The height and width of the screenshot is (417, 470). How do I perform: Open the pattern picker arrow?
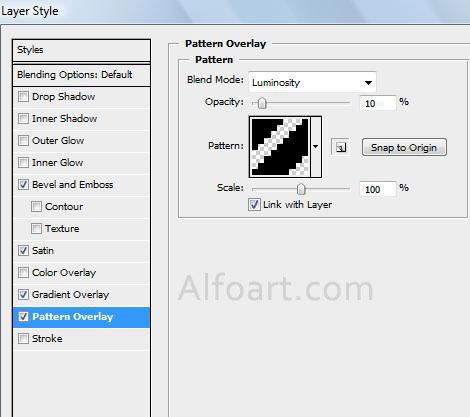click(x=316, y=146)
